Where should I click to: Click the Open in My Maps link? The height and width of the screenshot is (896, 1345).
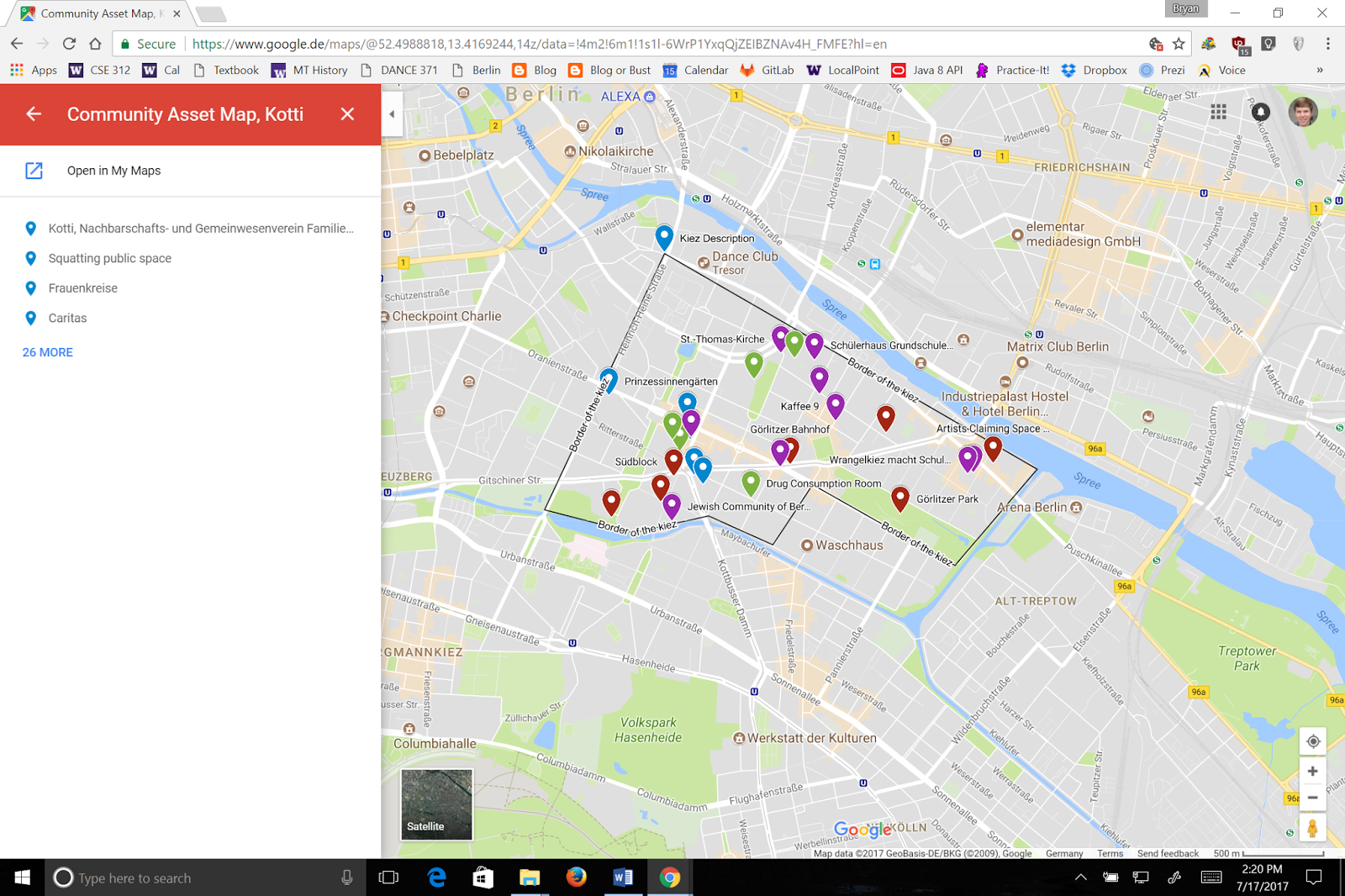(x=113, y=171)
